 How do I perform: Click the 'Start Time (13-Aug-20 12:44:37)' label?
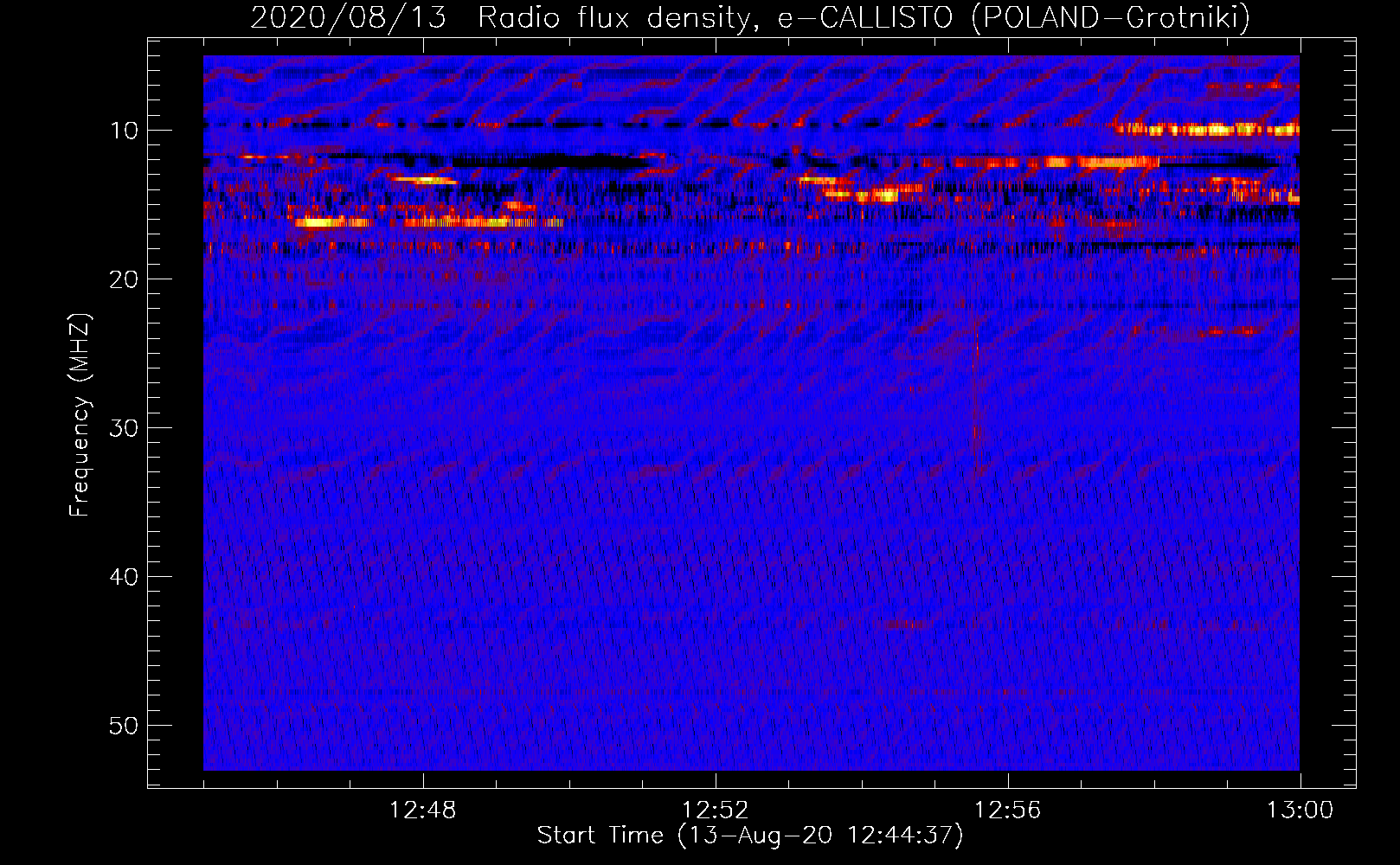(x=750, y=836)
